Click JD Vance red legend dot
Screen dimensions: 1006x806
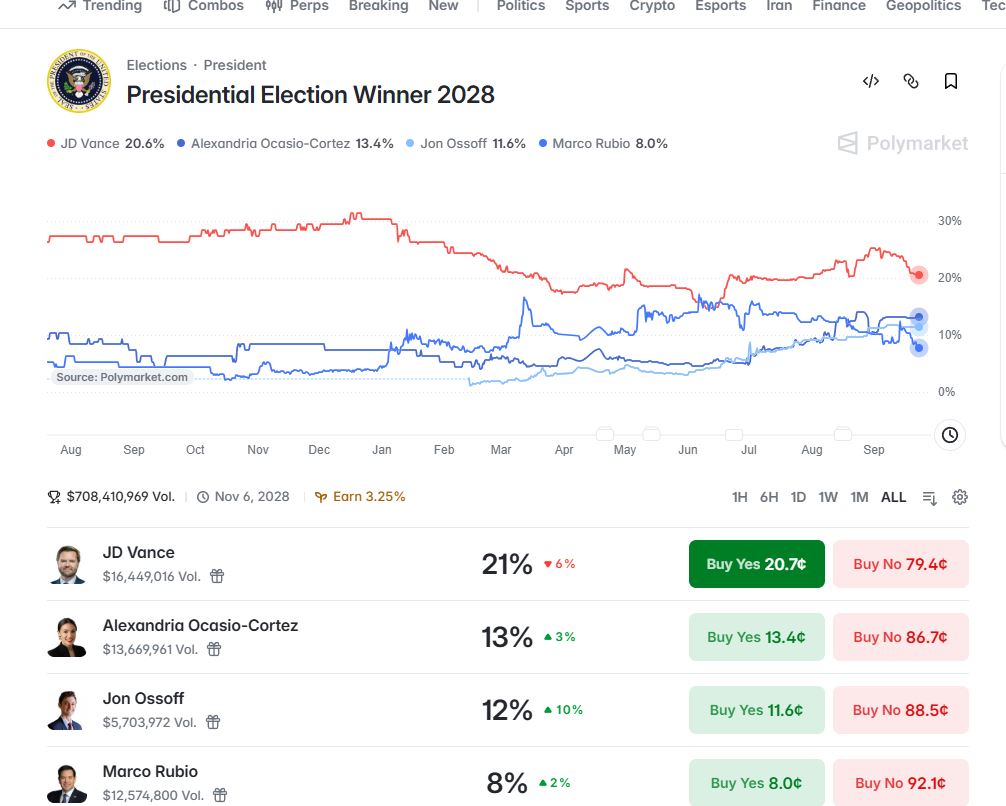click(x=51, y=144)
